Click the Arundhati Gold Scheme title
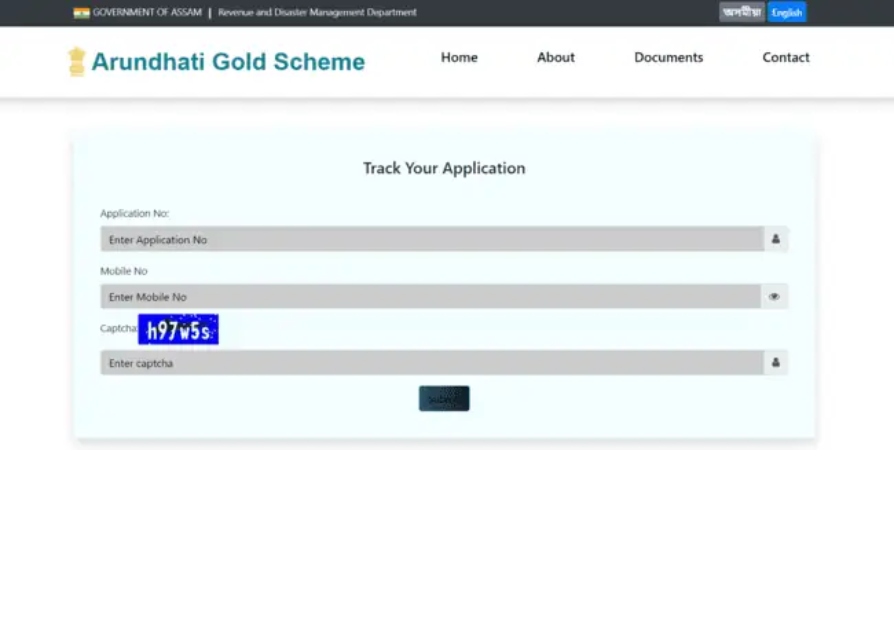The width and height of the screenshot is (894, 624). (x=228, y=62)
